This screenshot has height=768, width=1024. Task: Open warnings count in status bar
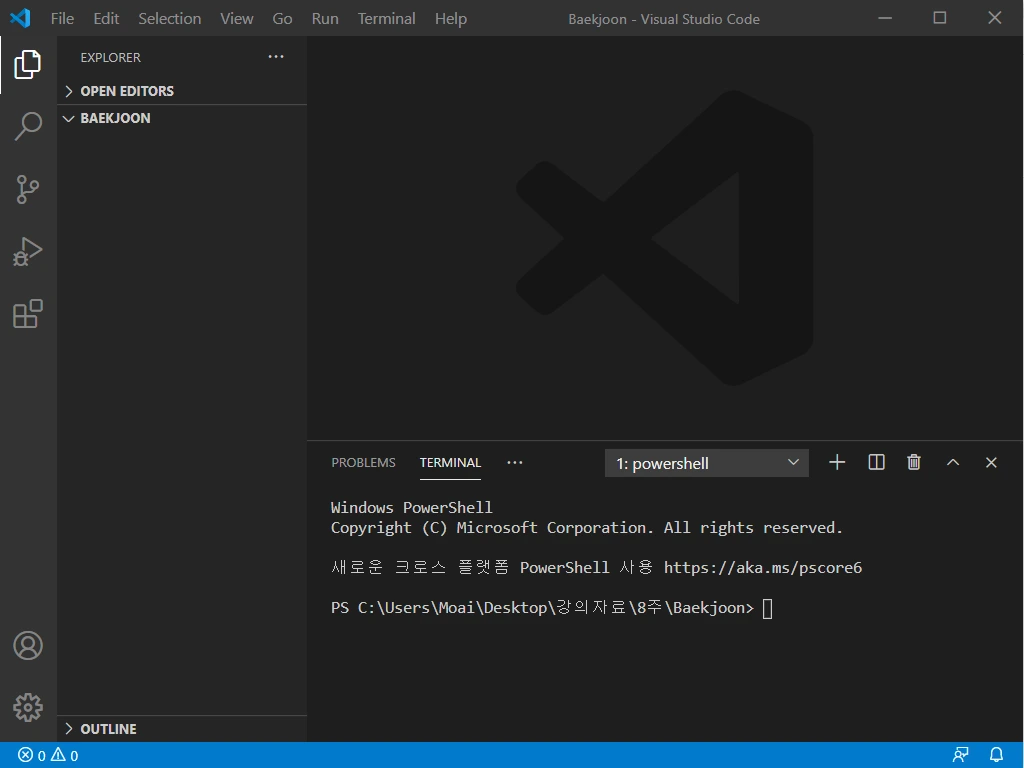pyautogui.click(x=65, y=756)
